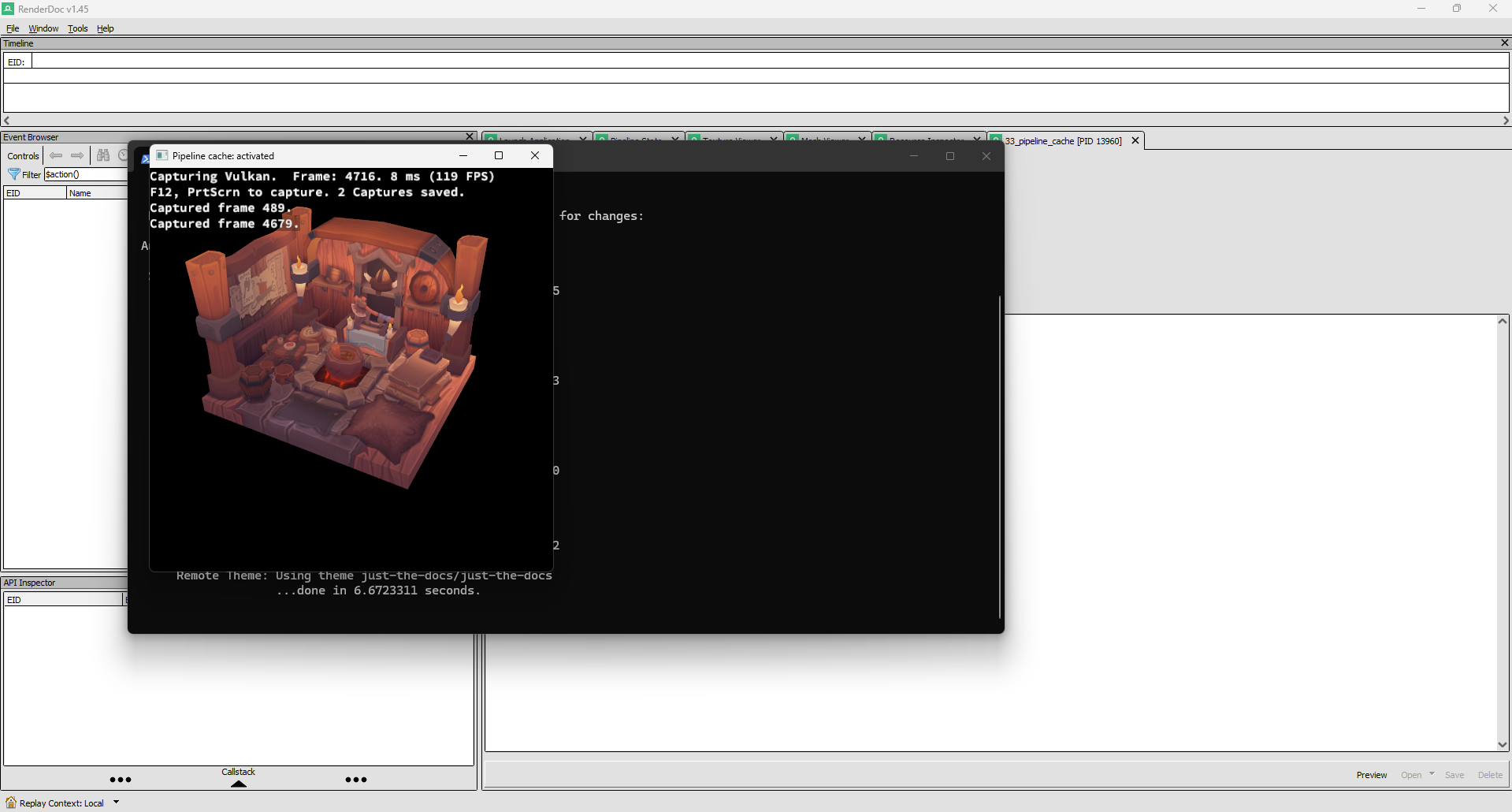This screenshot has height=812, width=1512.
Task: Open the Help menu
Action: click(106, 28)
